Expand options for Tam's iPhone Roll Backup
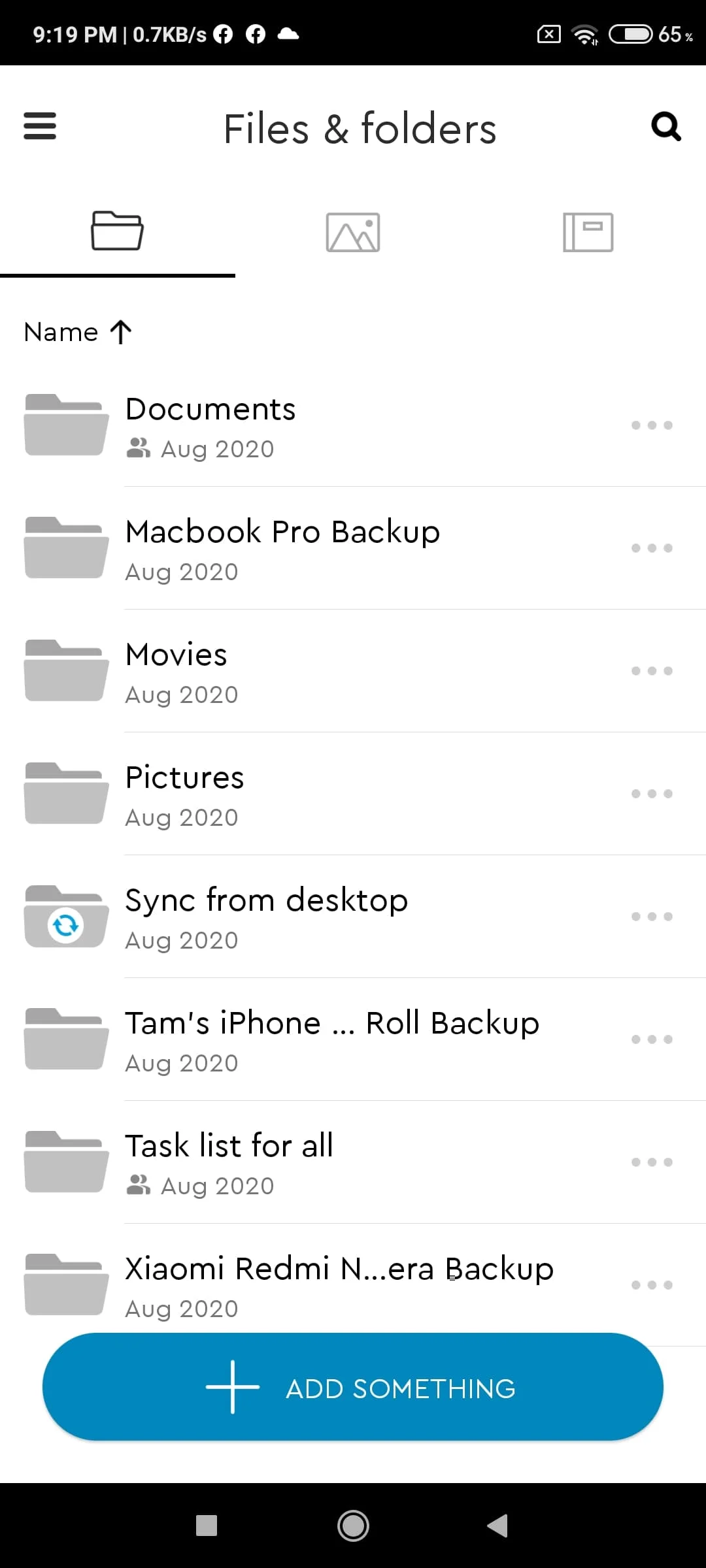Screen dimensions: 706x1568 click(652, 1039)
